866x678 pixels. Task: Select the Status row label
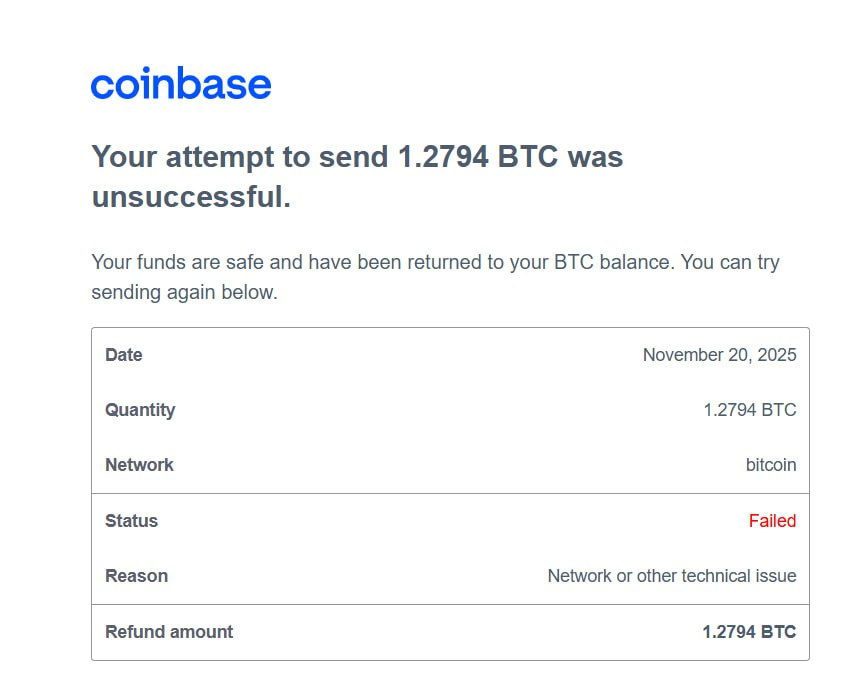tap(131, 521)
